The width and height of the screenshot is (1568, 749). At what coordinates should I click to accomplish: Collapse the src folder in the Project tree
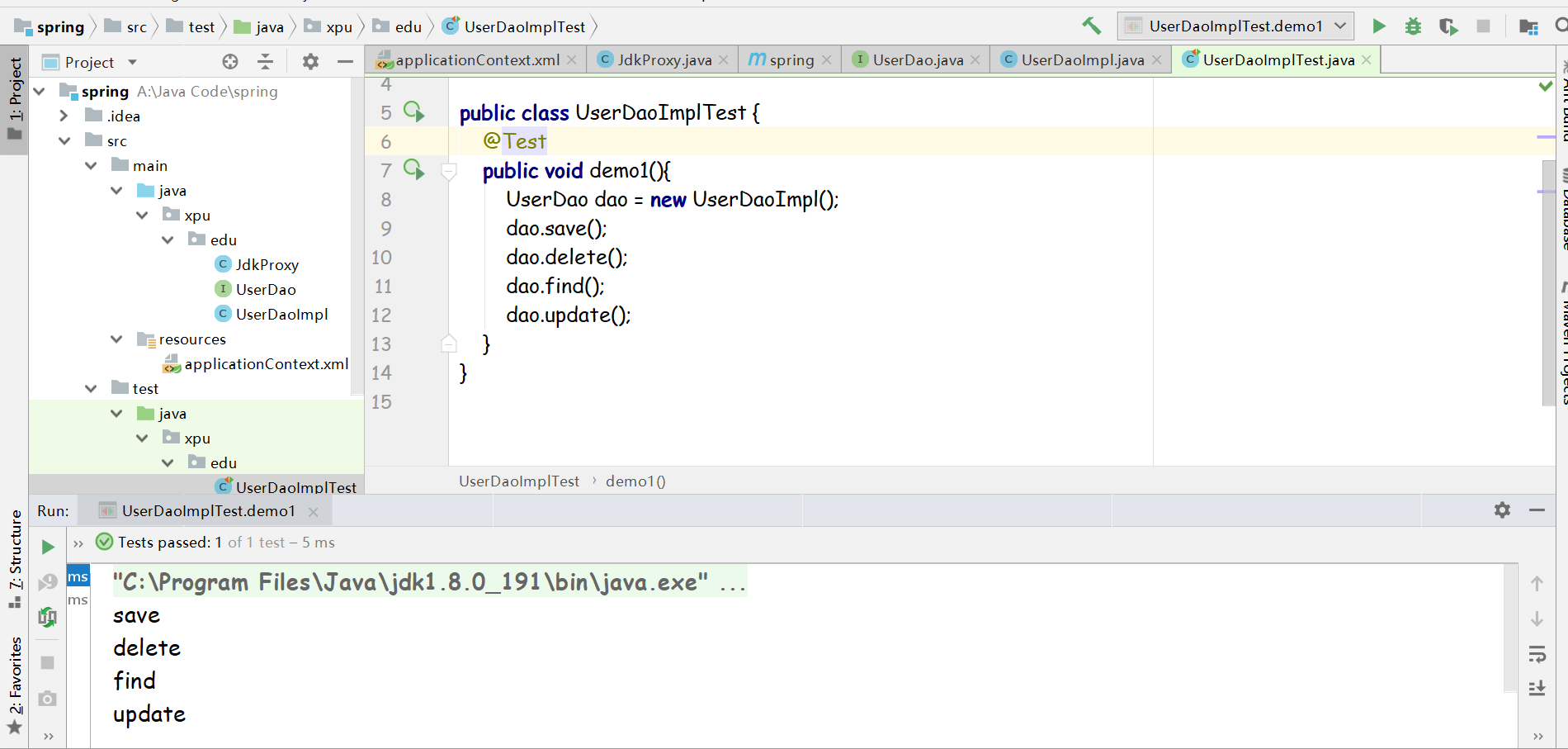[64, 140]
